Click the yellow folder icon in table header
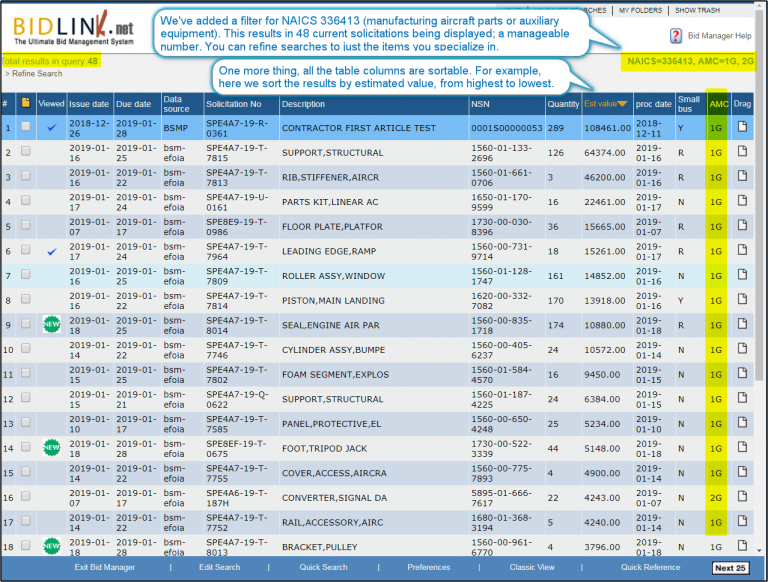The width and height of the screenshot is (768, 582). 25,103
